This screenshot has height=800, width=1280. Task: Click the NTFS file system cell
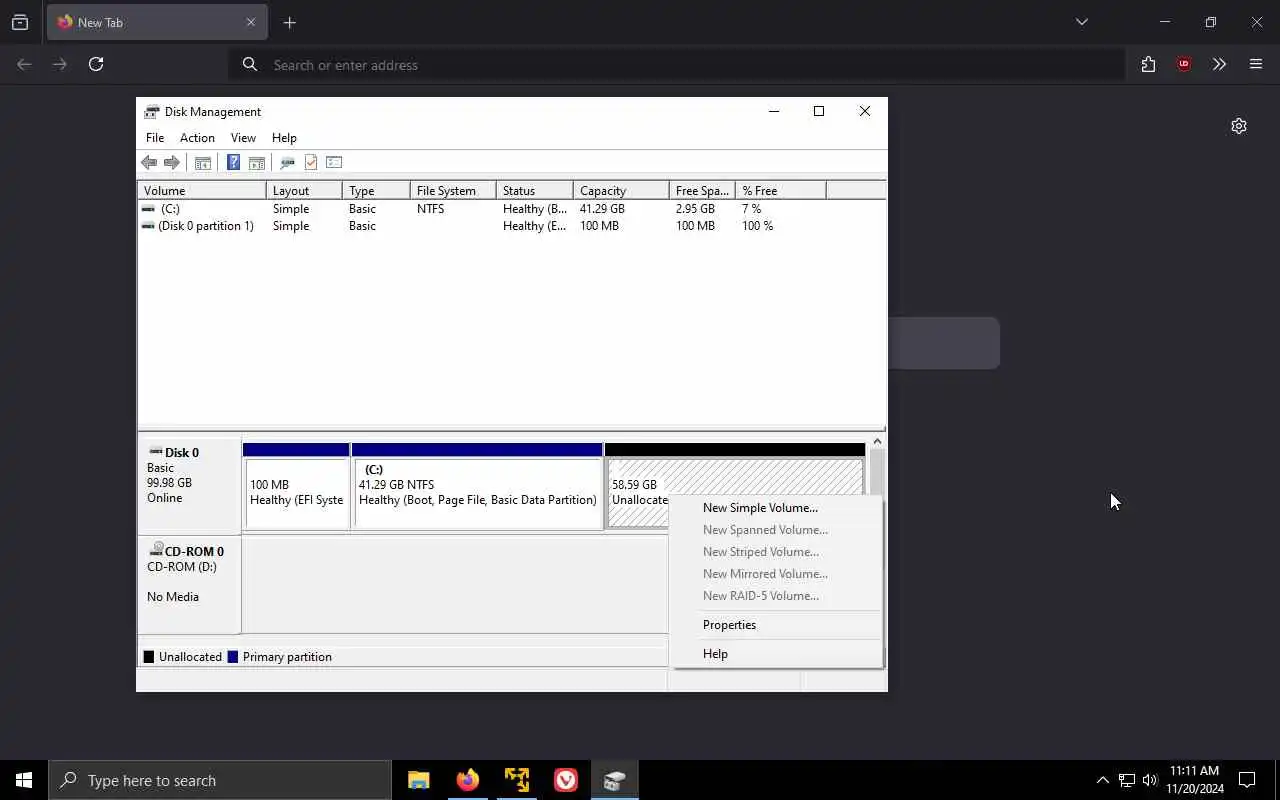tap(430, 209)
